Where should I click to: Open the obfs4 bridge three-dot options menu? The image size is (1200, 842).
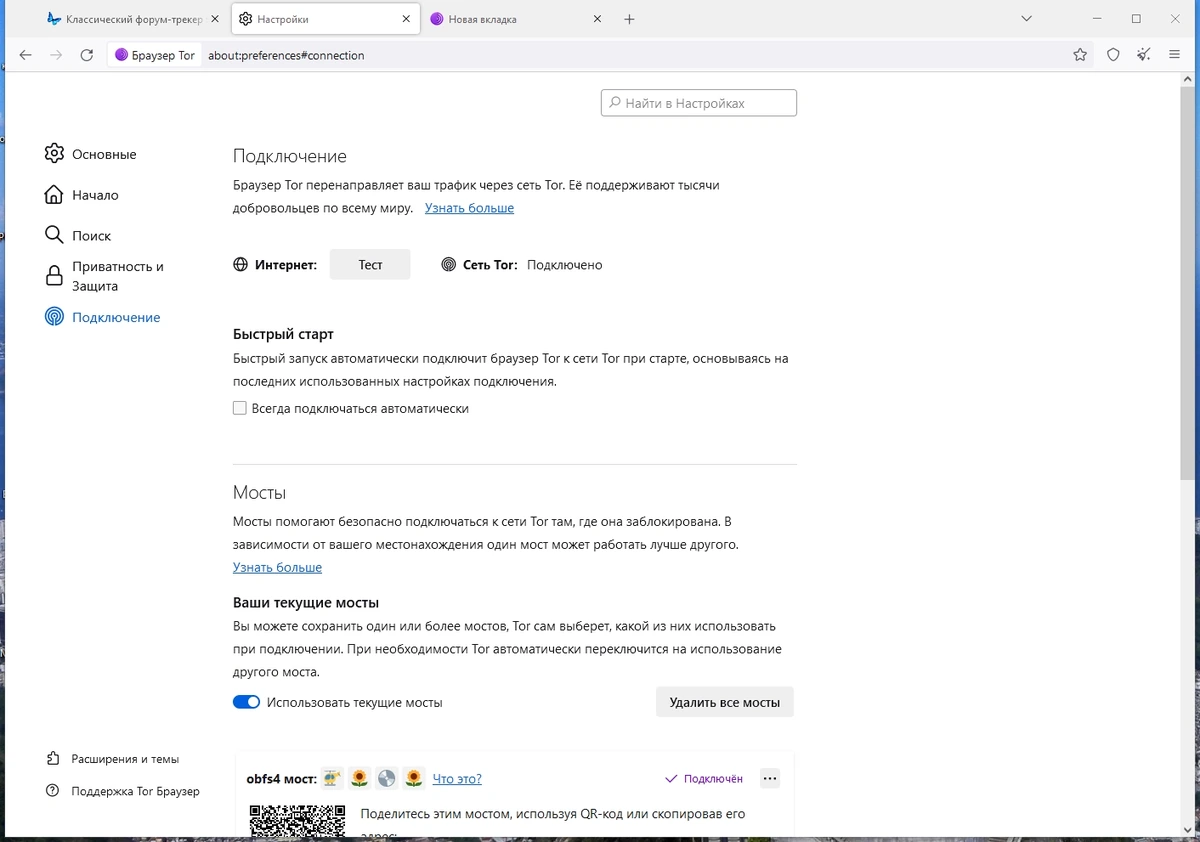(769, 778)
